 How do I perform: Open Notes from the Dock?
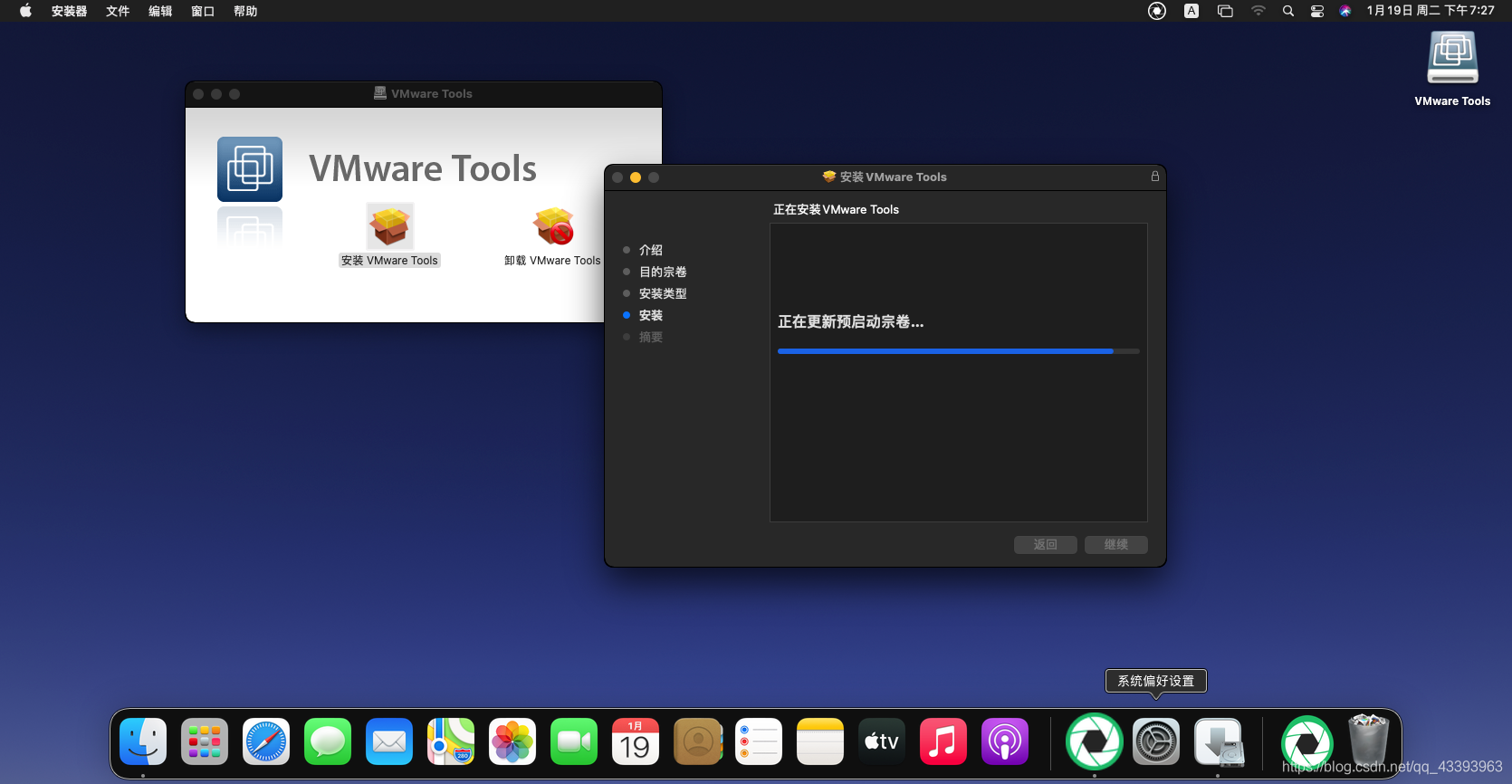tap(820, 742)
